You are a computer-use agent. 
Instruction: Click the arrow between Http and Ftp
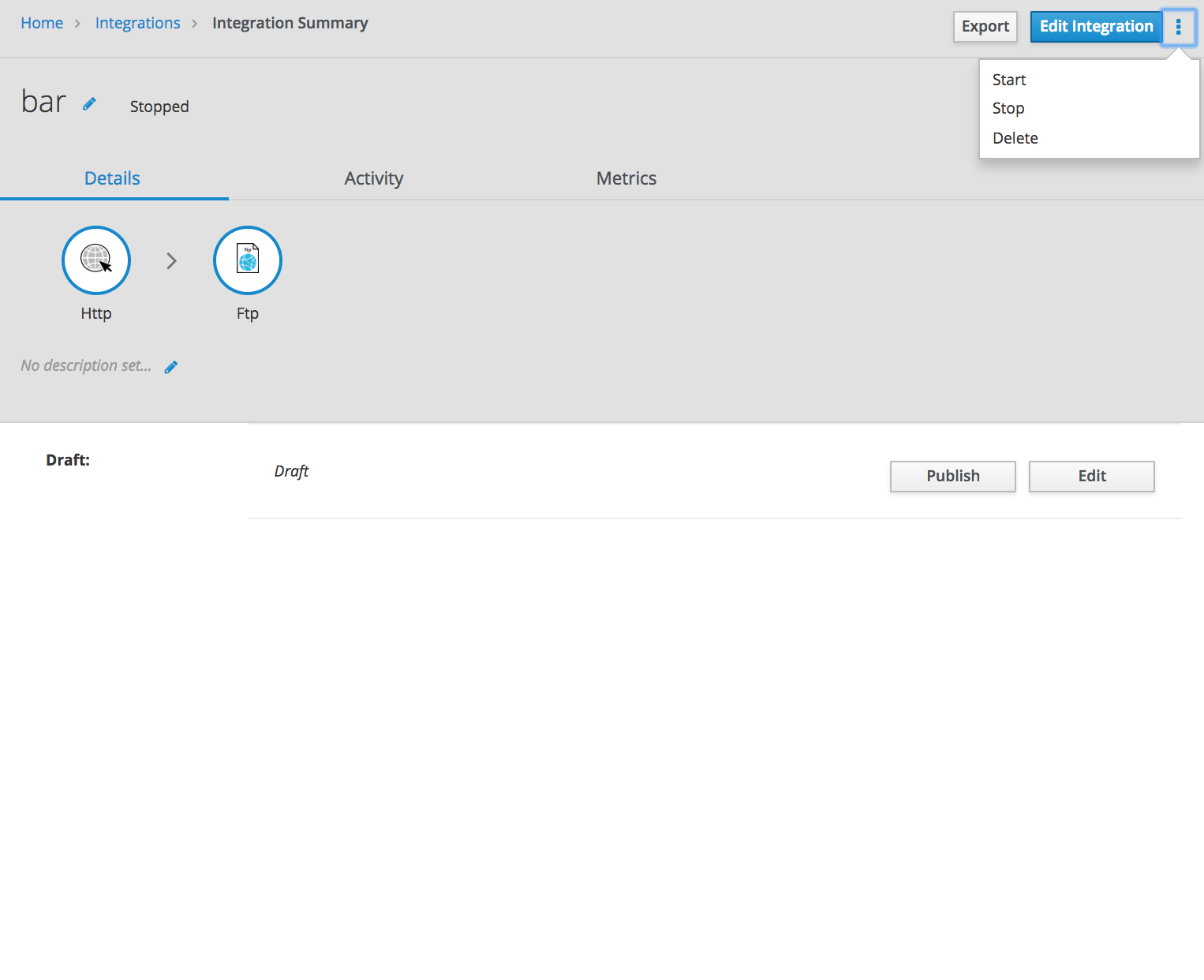coord(172,261)
